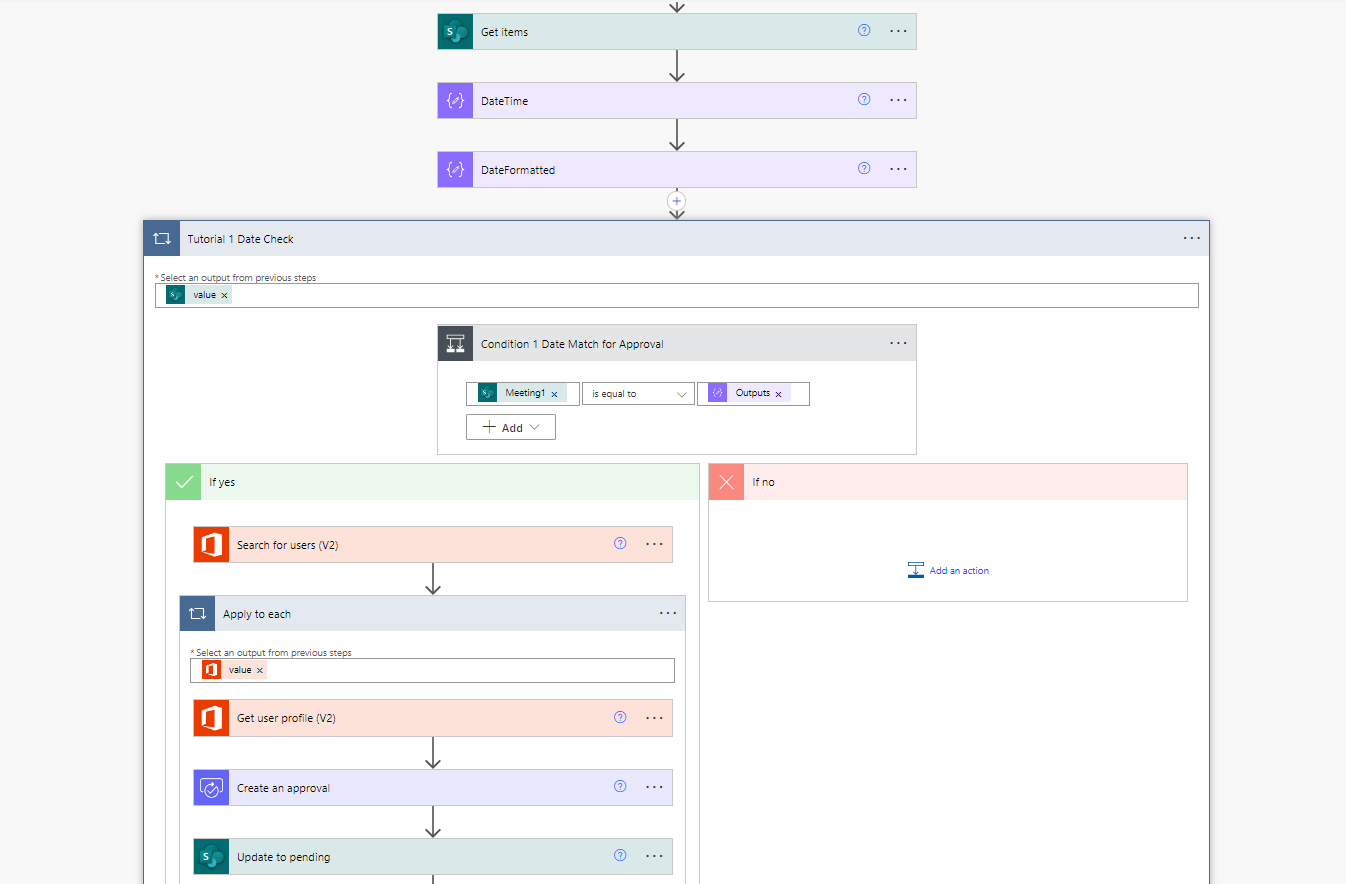
Task: Collapse the If no branch header
Action: point(948,482)
